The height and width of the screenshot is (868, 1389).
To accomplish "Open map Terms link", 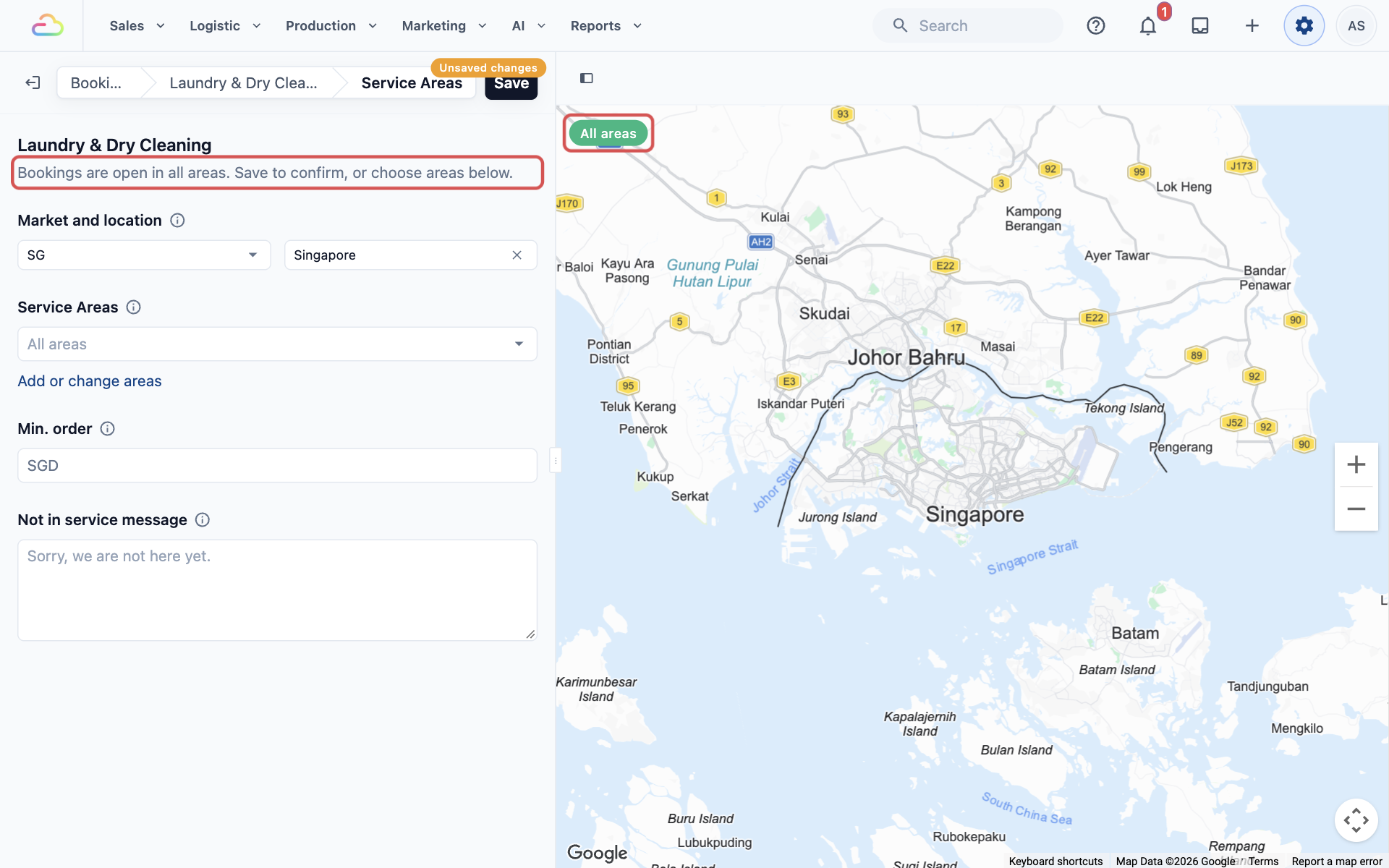I will click(1263, 861).
